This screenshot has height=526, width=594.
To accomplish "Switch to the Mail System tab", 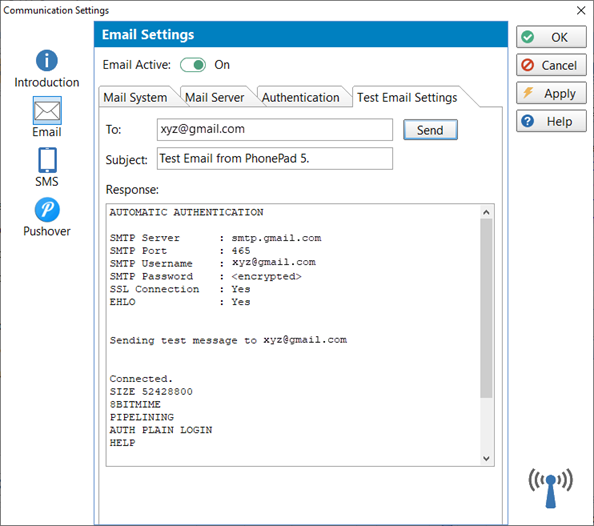I will tap(135, 98).
